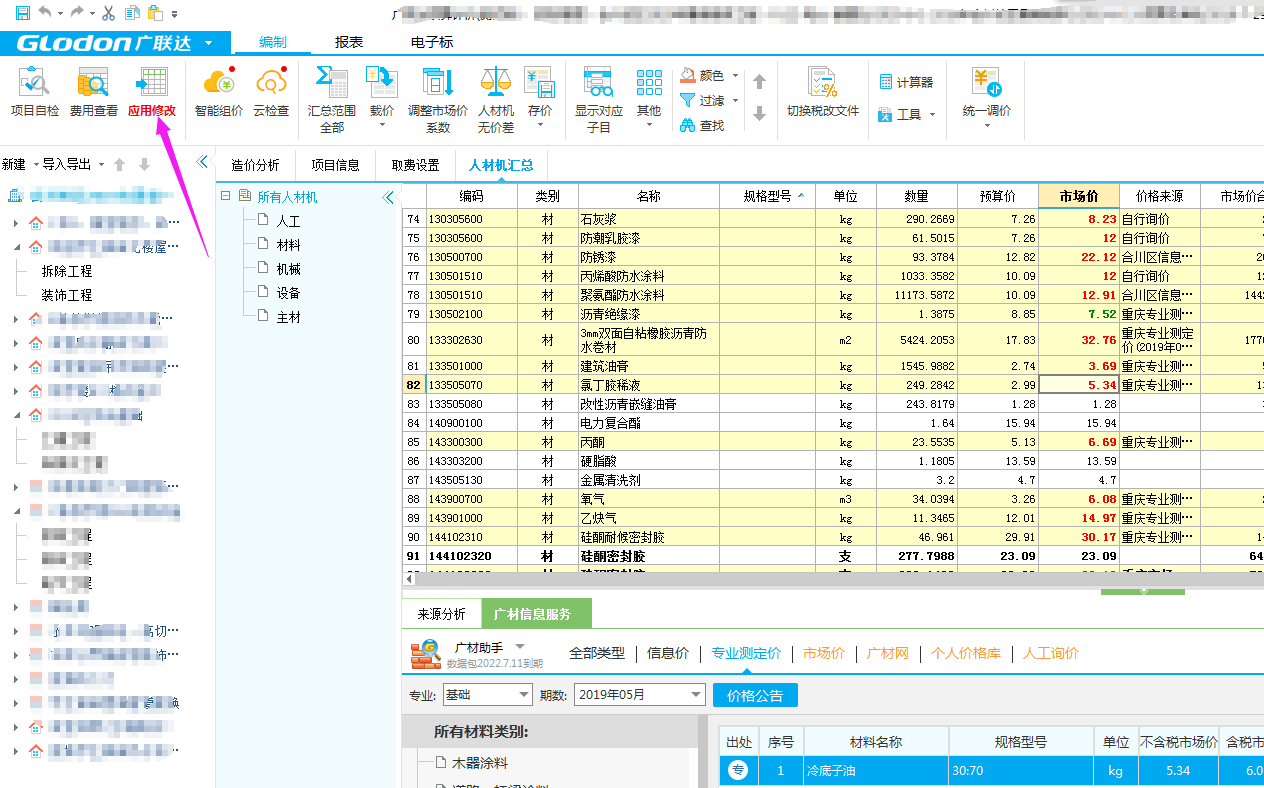Image resolution: width=1264 pixels, height=788 pixels.
Task: Open the 期数 combo box showing 2019年05月
Action: coord(640,695)
